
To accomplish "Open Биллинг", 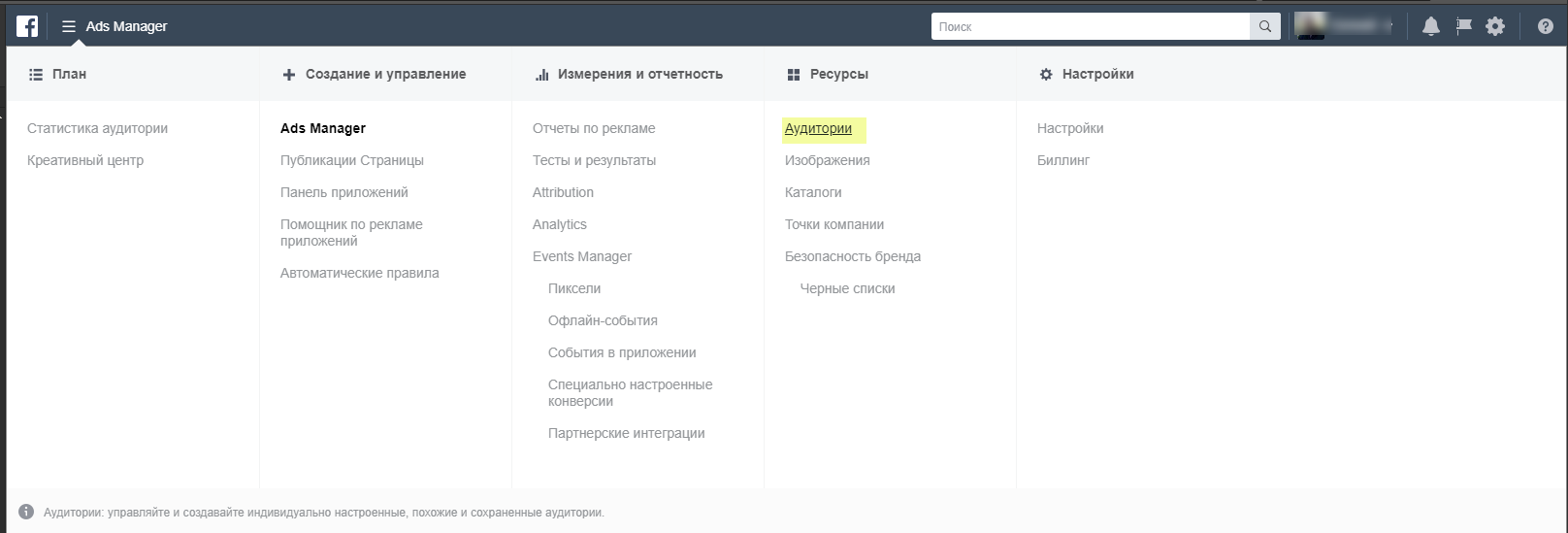I will point(1063,160).
